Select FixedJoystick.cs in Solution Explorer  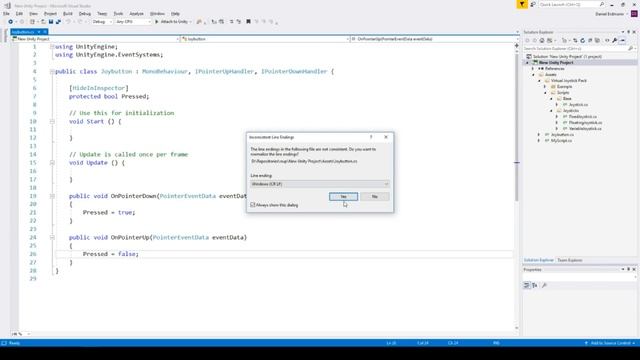point(582,117)
